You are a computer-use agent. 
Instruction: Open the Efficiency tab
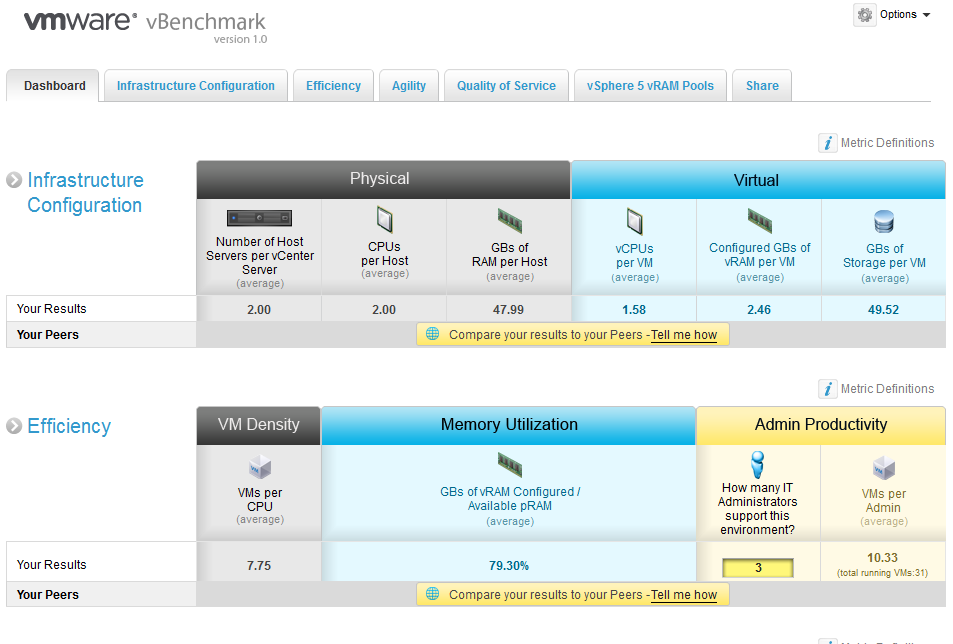pyautogui.click(x=333, y=86)
